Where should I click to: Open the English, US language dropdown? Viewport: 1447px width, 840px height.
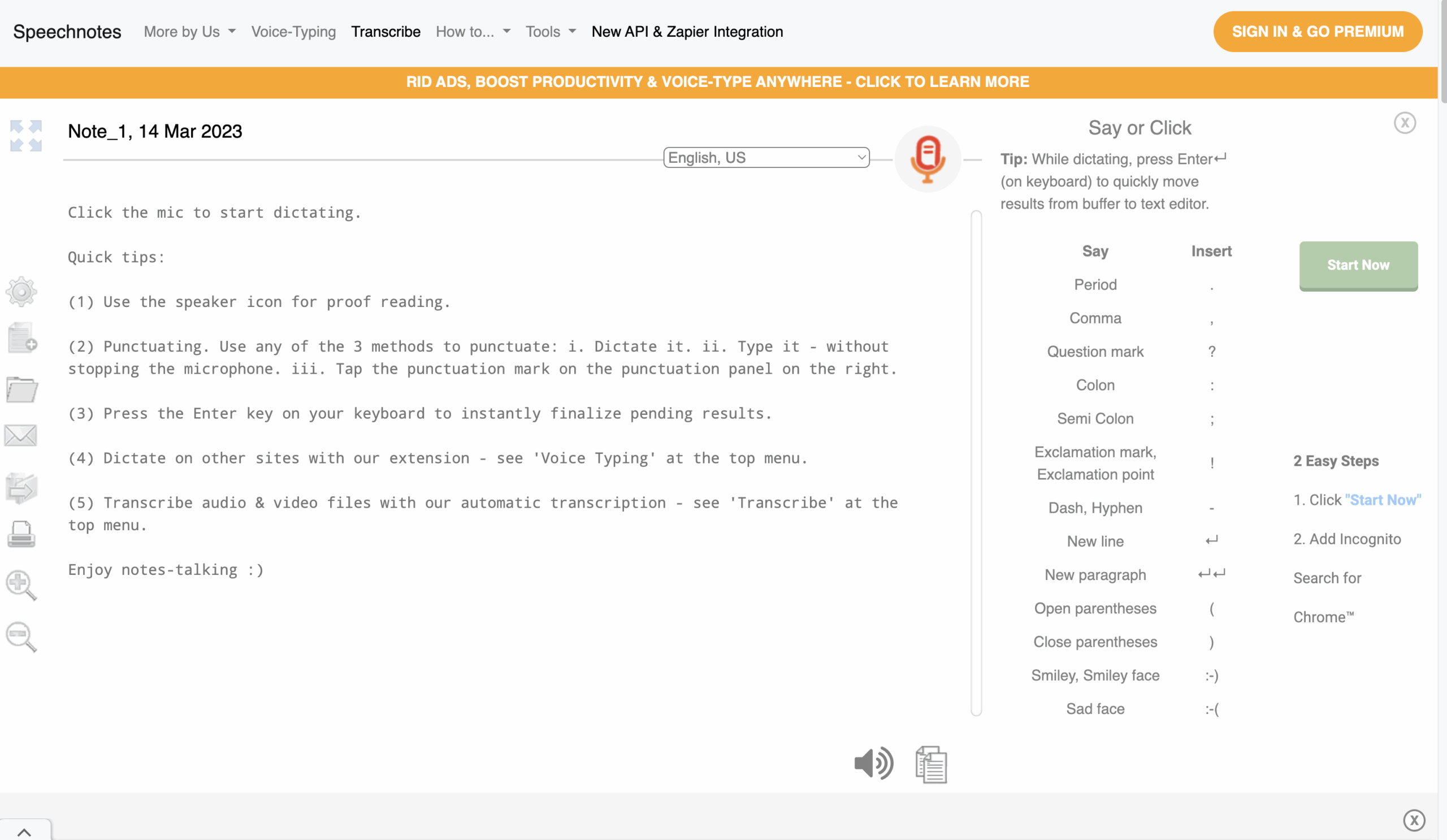766,157
